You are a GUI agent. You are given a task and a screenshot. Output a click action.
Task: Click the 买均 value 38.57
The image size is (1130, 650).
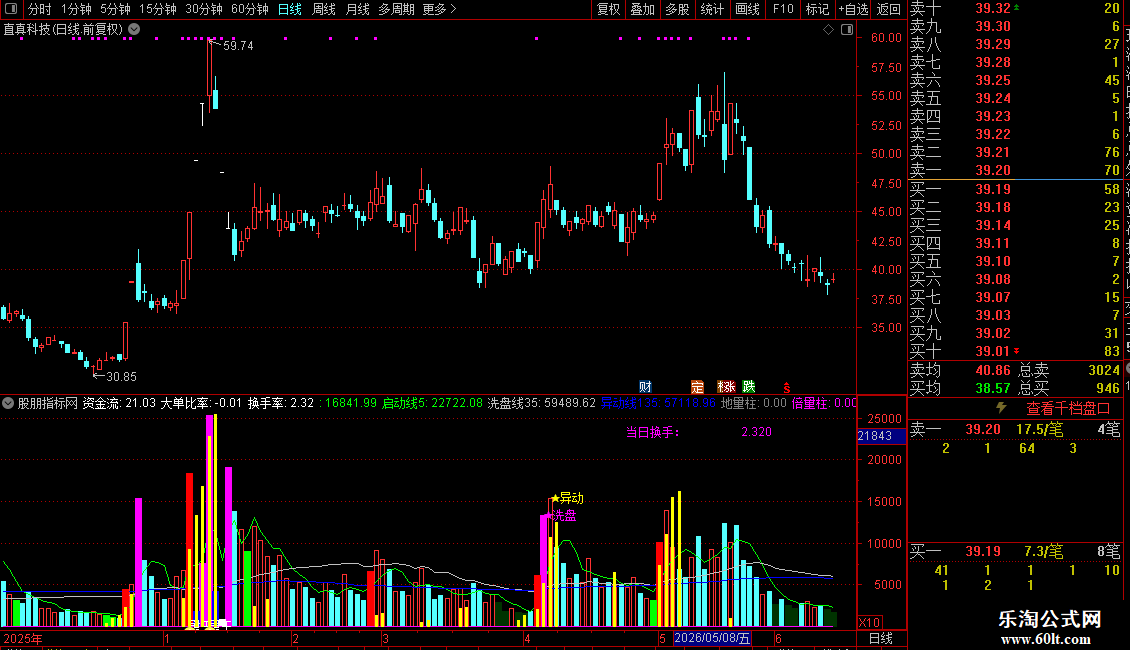(x=993, y=388)
